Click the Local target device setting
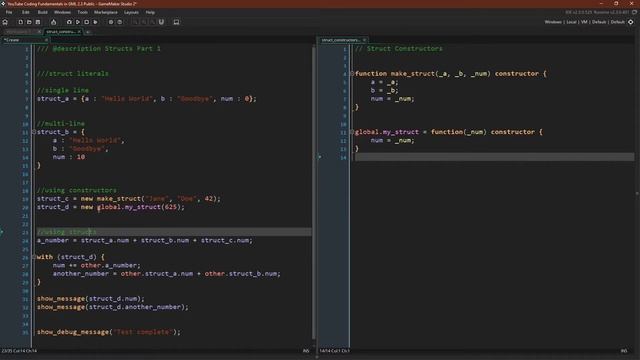The width and height of the screenshot is (640, 360). (x=571, y=22)
